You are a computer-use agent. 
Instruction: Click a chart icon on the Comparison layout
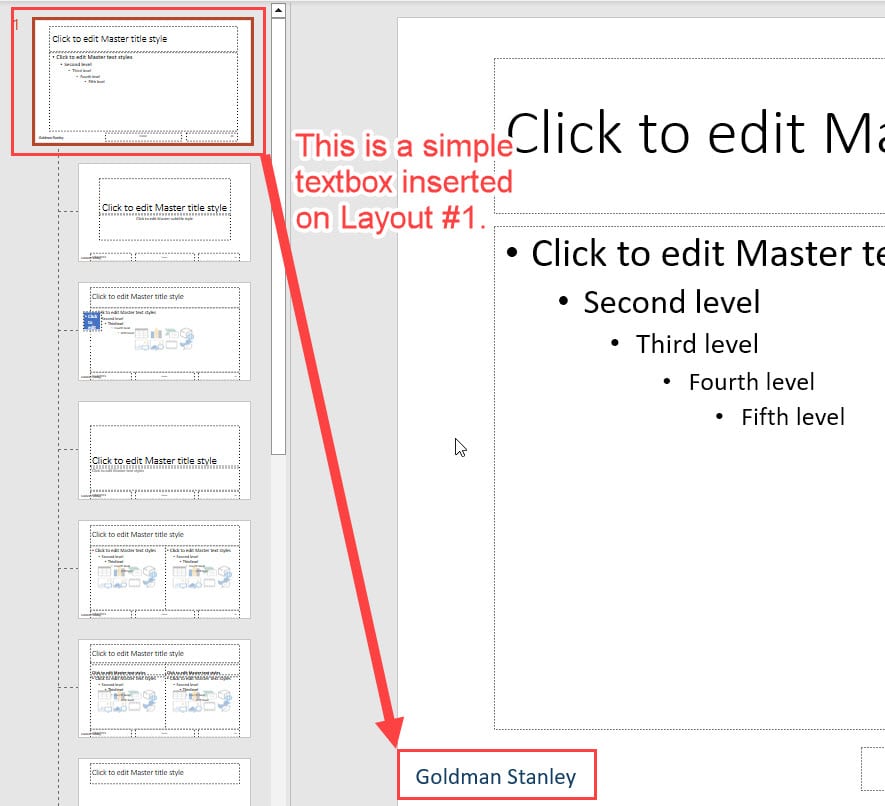click(117, 698)
